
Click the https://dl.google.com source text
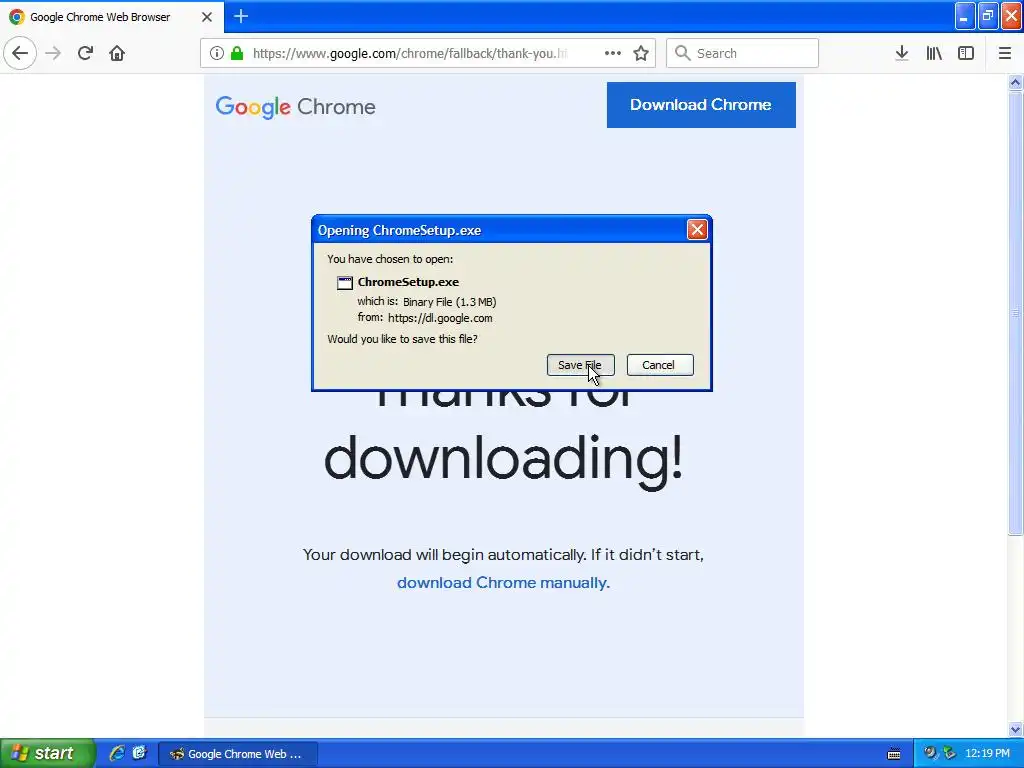tap(440, 318)
